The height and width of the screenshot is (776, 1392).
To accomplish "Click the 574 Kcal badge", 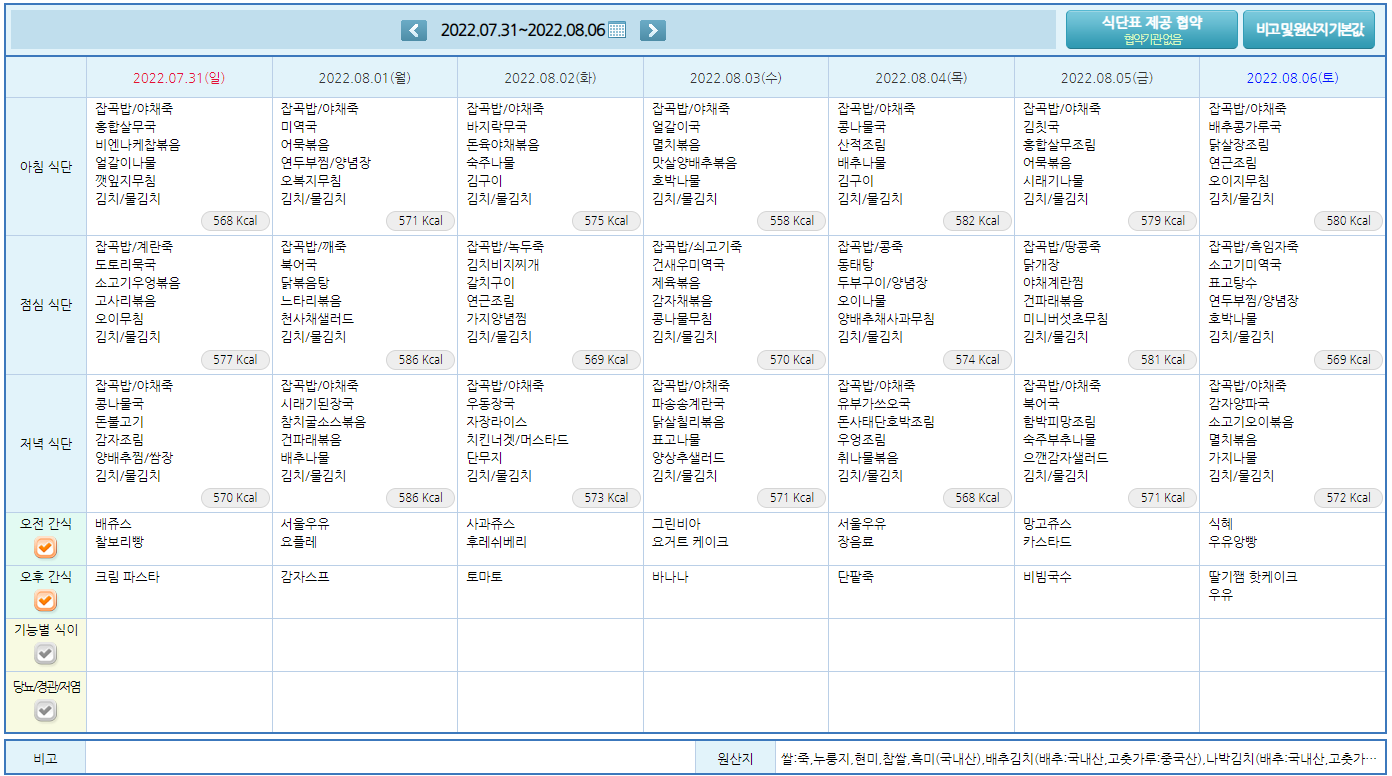I will (x=977, y=359).
